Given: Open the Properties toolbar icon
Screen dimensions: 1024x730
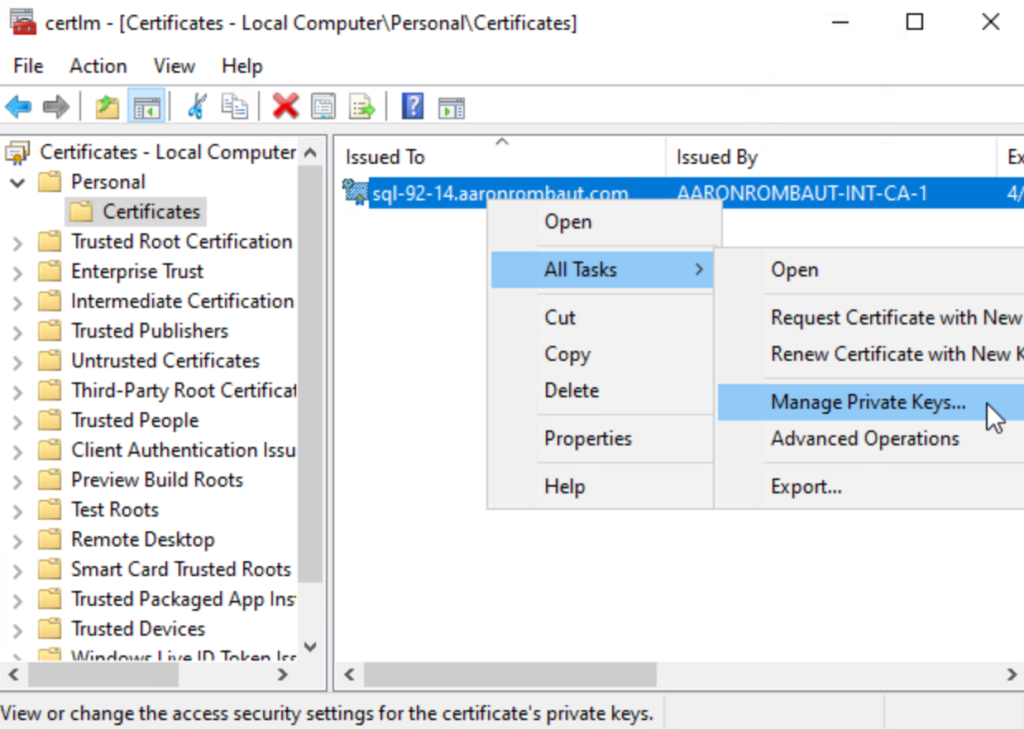Looking at the screenshot, I should click(x=323, y=106).
